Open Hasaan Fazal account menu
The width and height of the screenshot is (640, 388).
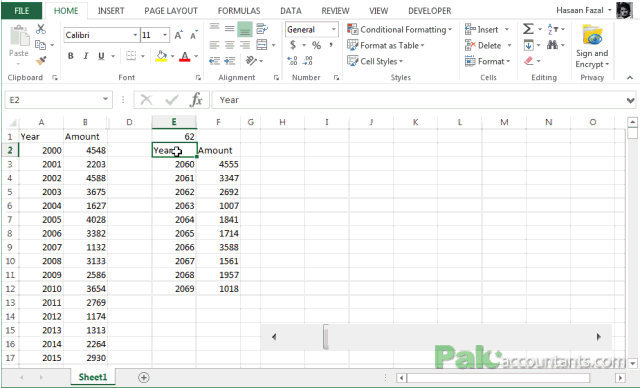(x=584, y=10)
